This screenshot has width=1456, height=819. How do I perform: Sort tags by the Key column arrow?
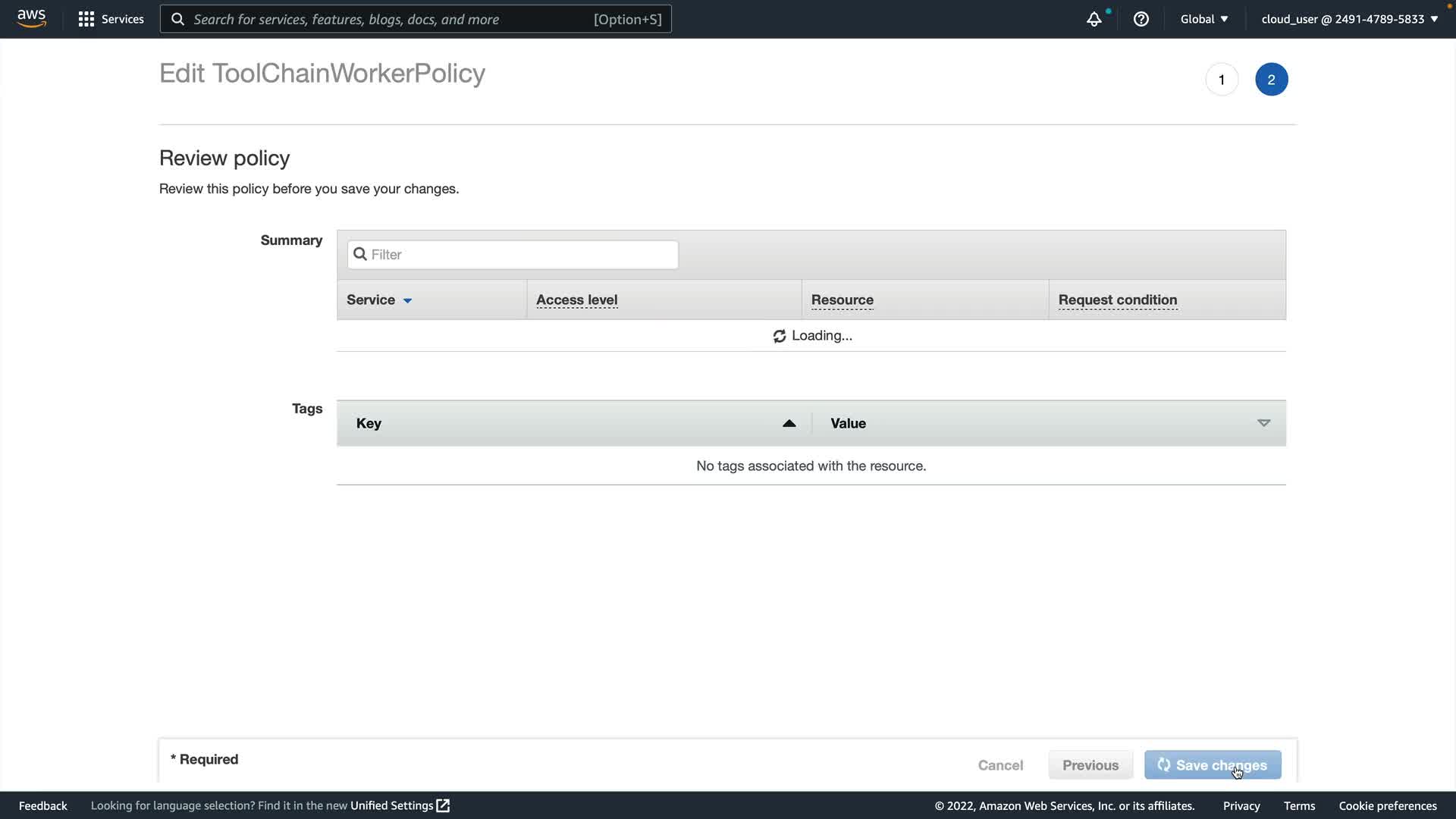coord(789,423)
